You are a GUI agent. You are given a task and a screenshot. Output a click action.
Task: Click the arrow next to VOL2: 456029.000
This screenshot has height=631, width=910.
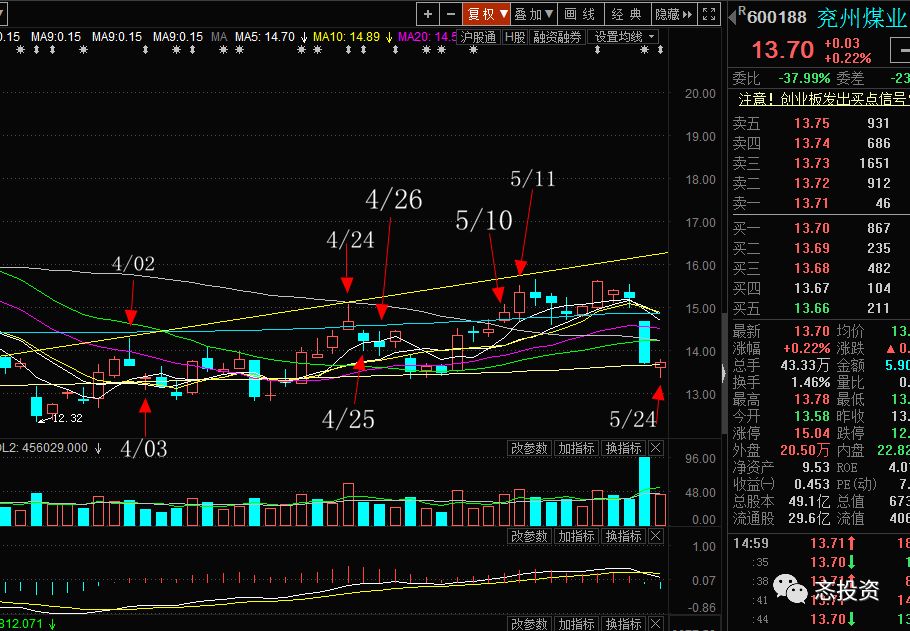(99, 448)
